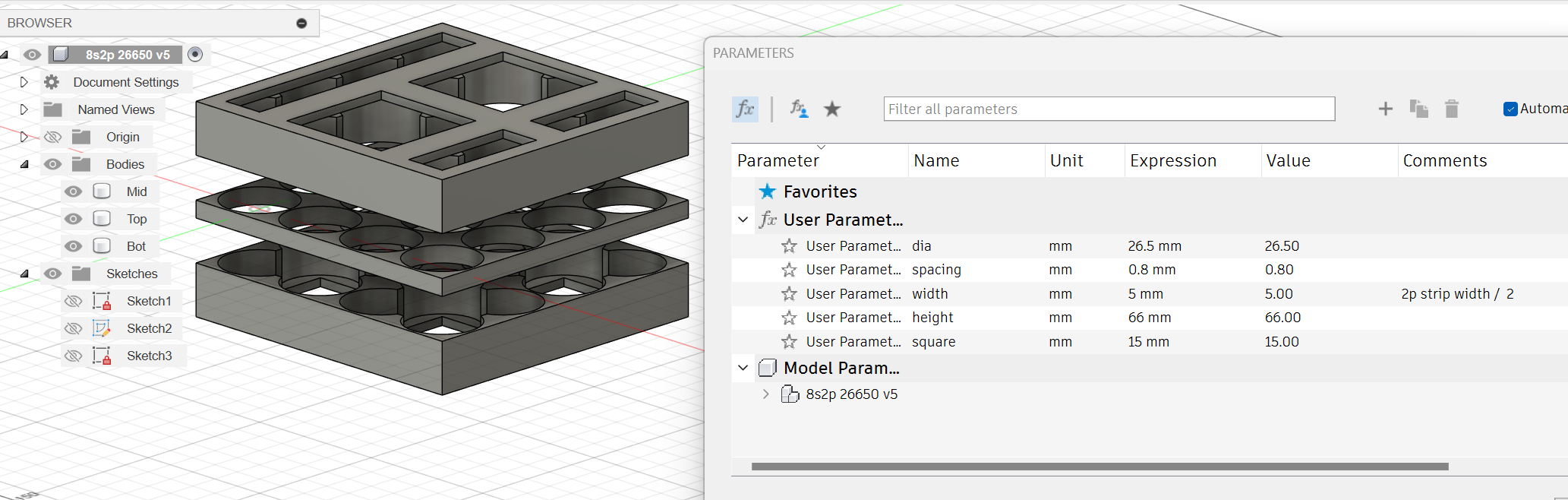This screenshot has height=500, width=1568.
Task: Click the Sketch2 sketch icon
Action: [102, 328]
